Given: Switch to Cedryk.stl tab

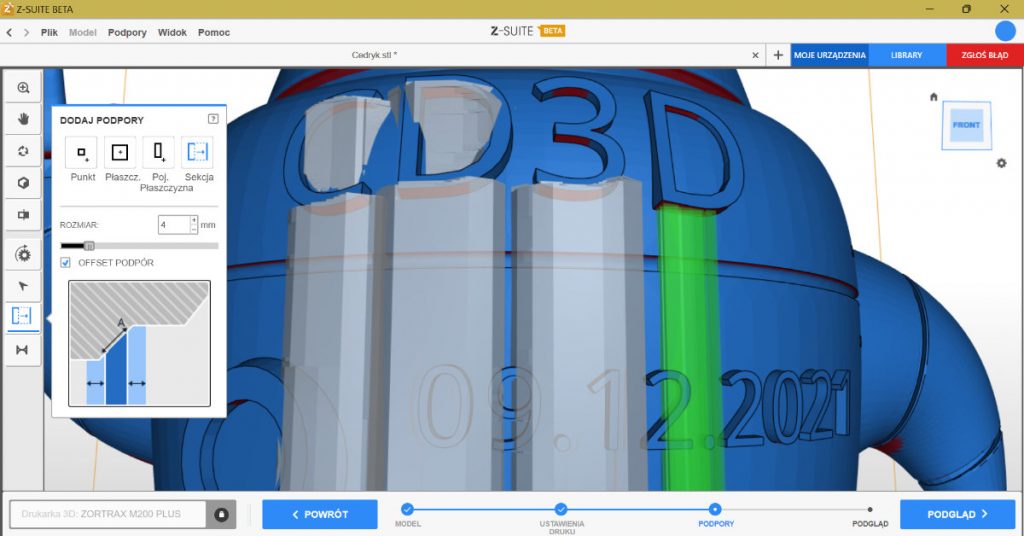Looking at the screenshot, I should [x=374, y=55].
